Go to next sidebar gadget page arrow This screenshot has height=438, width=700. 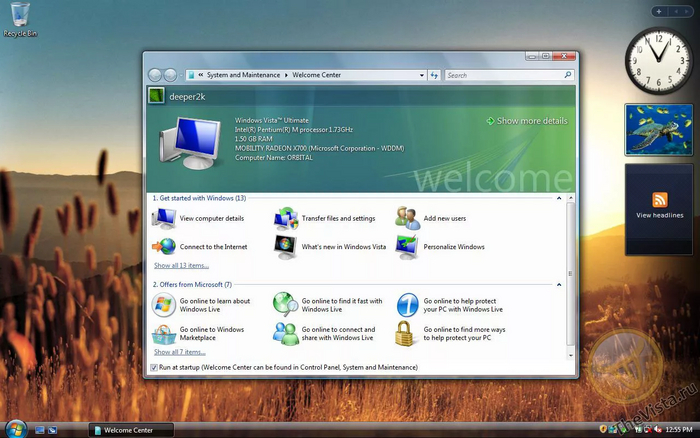tap(687, 12)
